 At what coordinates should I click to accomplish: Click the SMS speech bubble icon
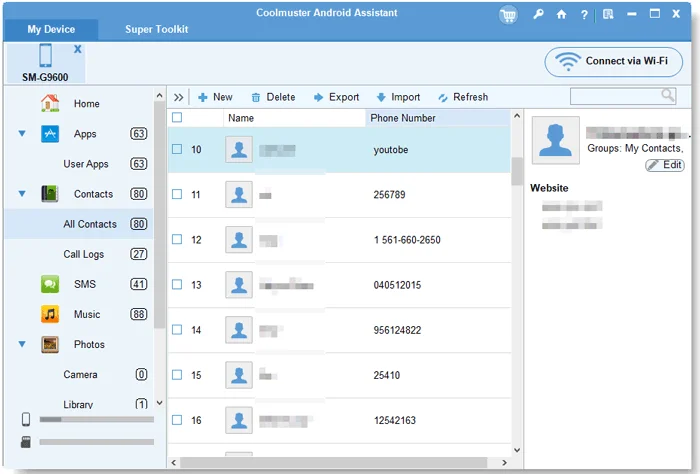pyautogui.click(x=50, y=284)
